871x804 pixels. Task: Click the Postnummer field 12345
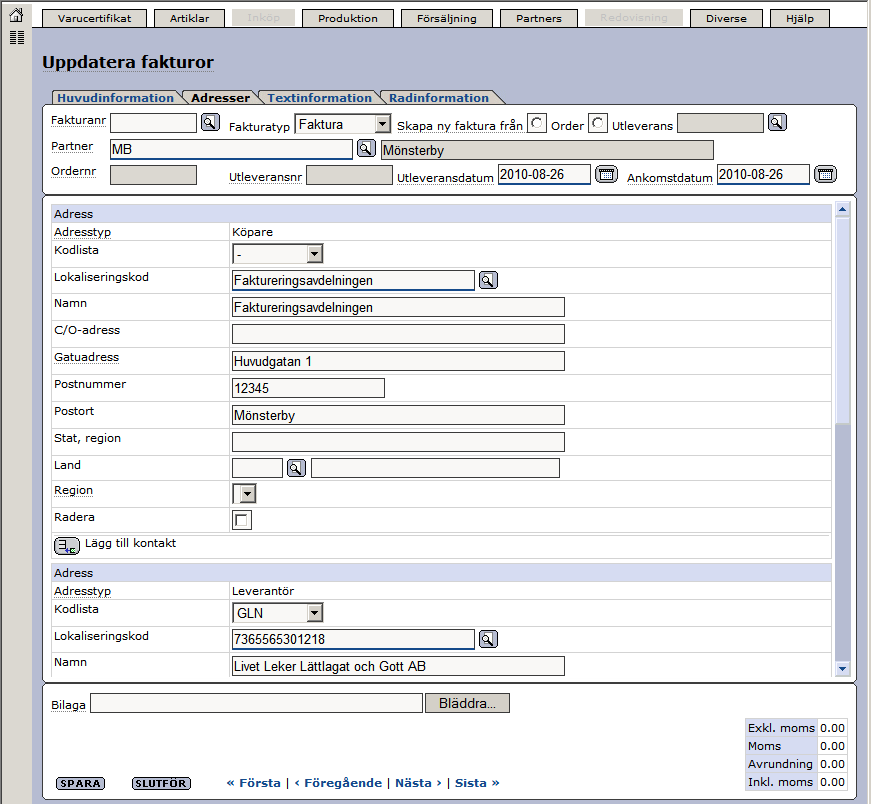(x=308, y=388)
